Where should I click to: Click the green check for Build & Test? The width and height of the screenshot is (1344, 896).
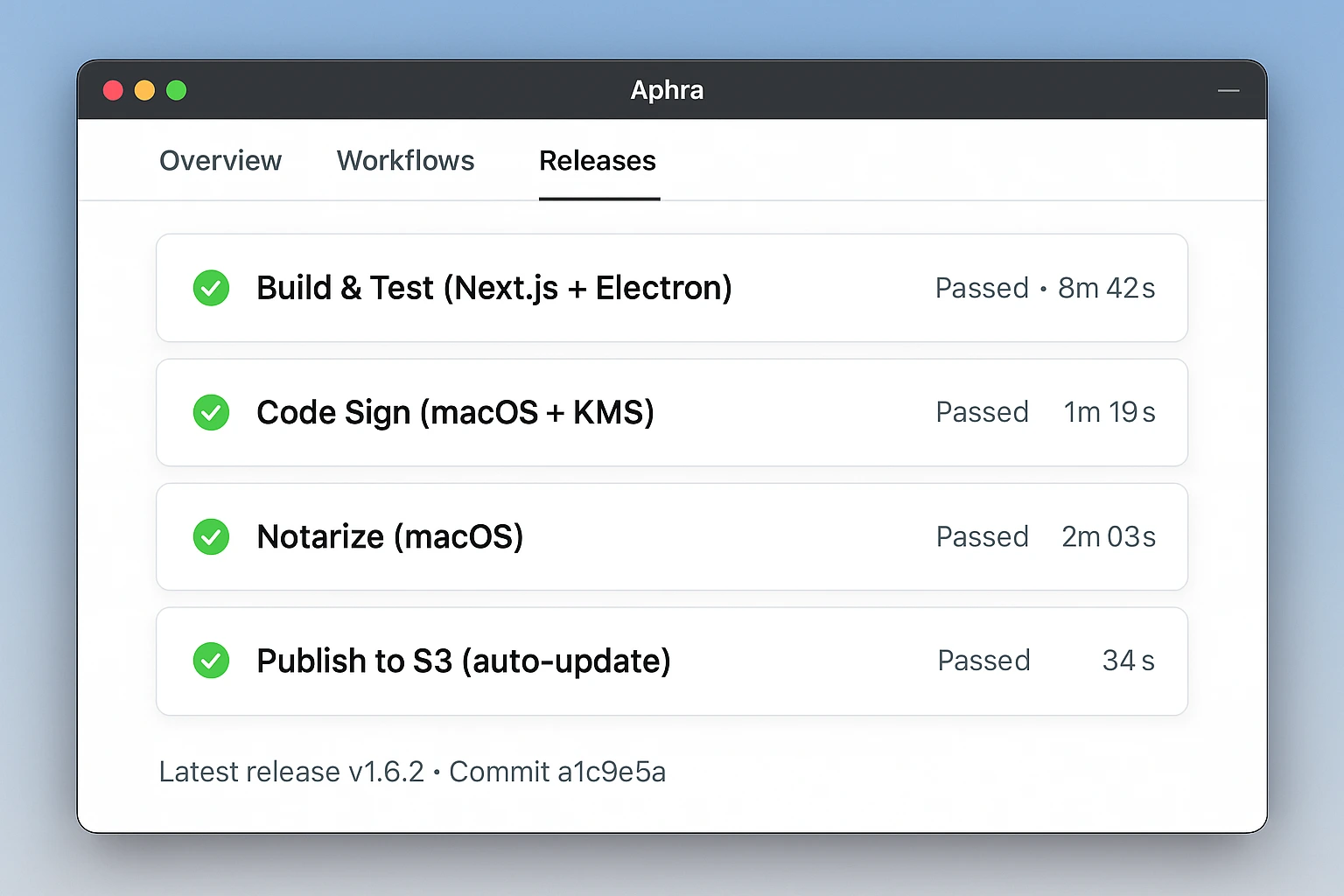(211, 288)
